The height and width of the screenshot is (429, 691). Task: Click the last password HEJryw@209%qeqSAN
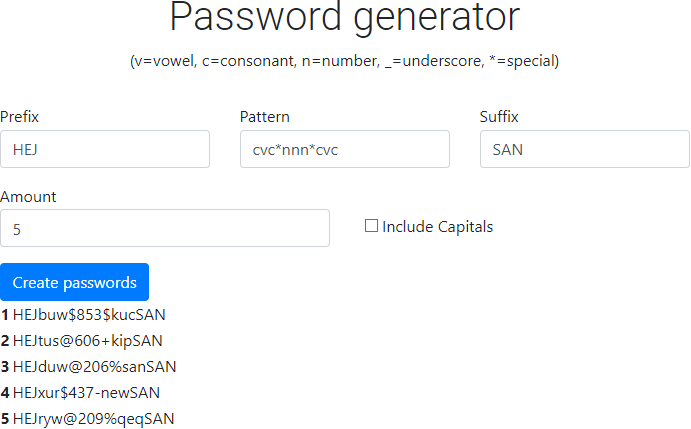pos(93,419)
